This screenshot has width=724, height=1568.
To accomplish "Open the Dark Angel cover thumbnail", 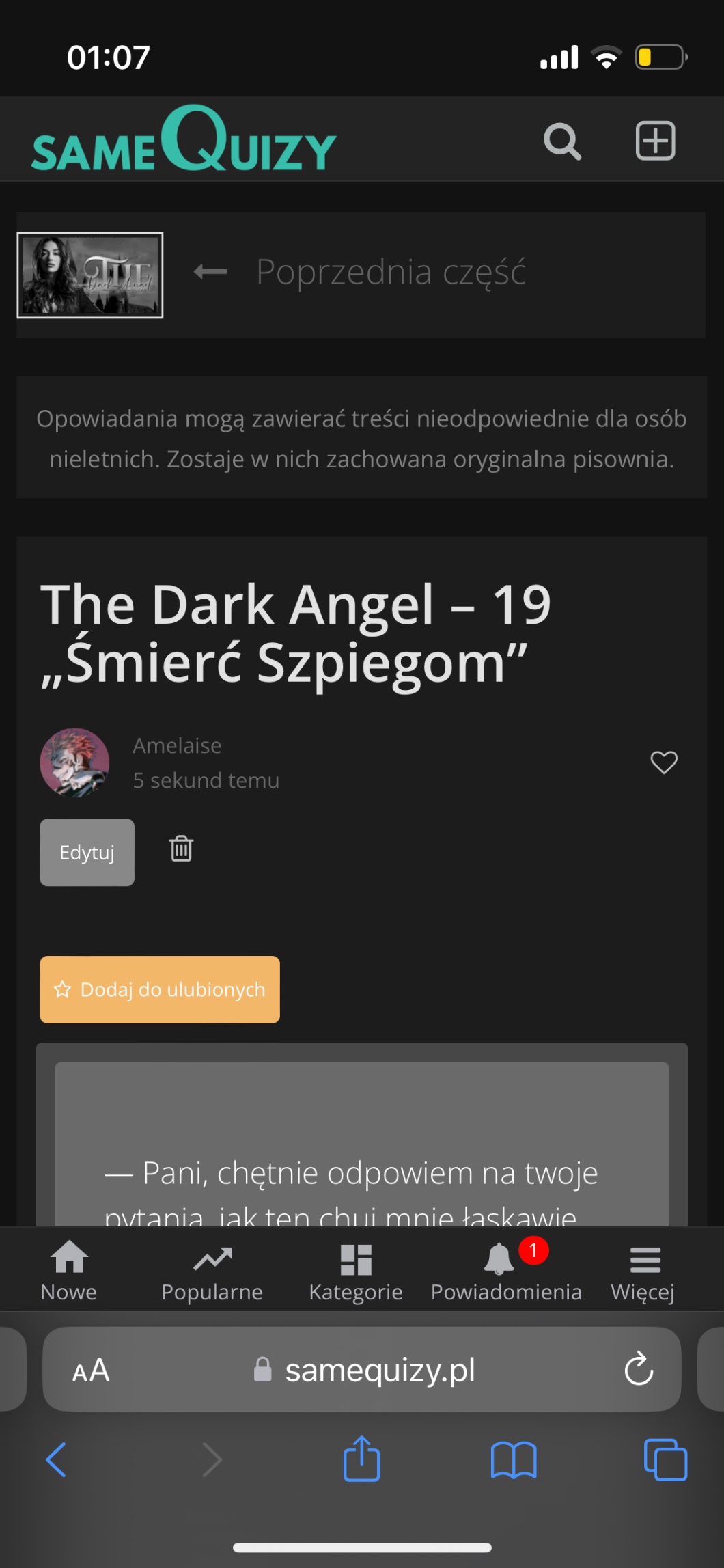I will coord(90,275).
